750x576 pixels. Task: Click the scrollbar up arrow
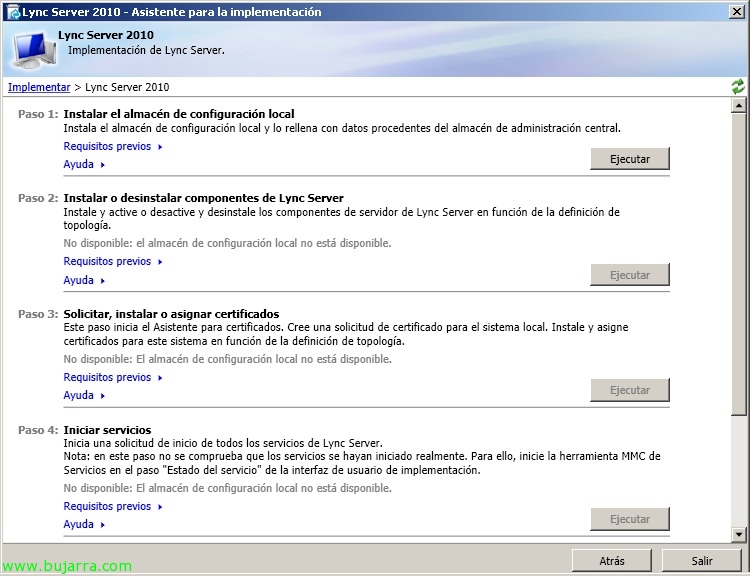click(739, 105)
